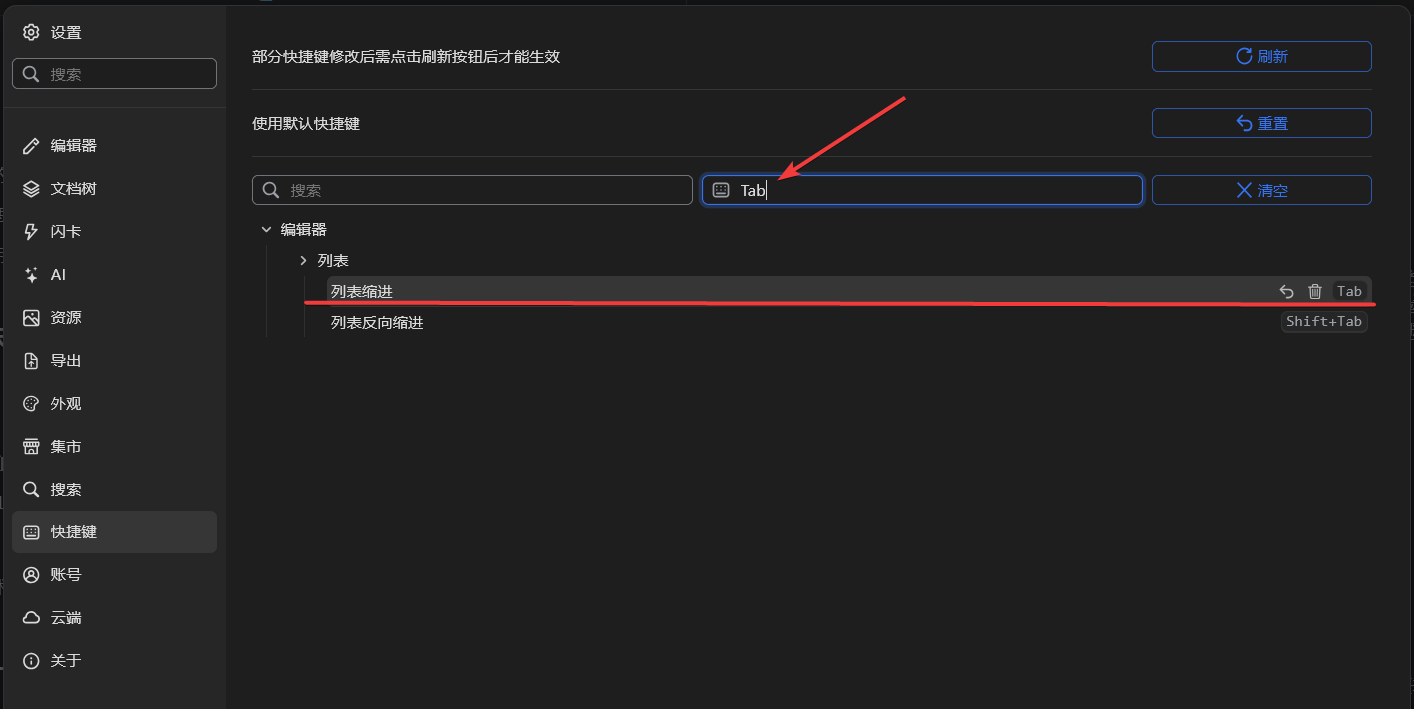Click the keyboard icon in shortcut input
Viewport: 1414px width, 709px height.
pyautogui.click(x=721, y=190)
